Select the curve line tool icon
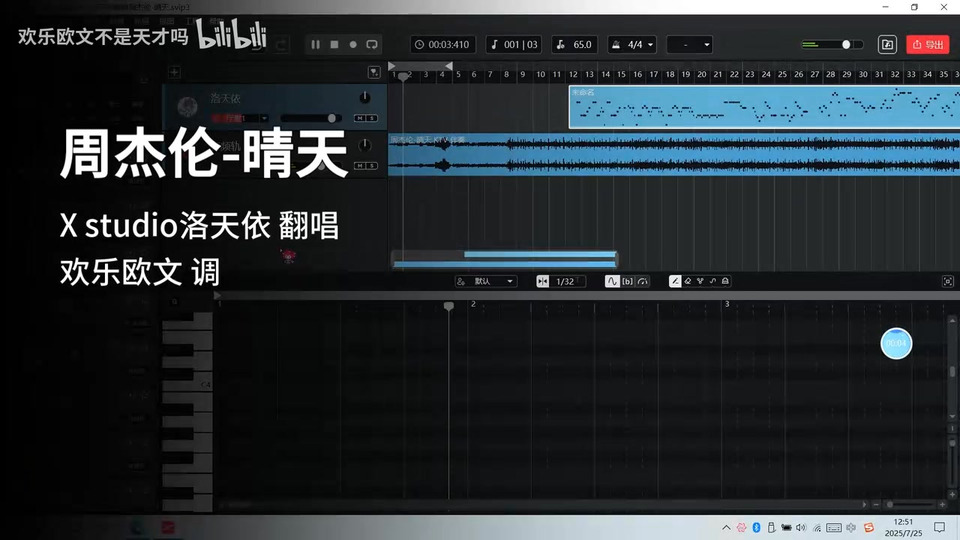The height and width of the screenshot is (540, 960). 713,281
